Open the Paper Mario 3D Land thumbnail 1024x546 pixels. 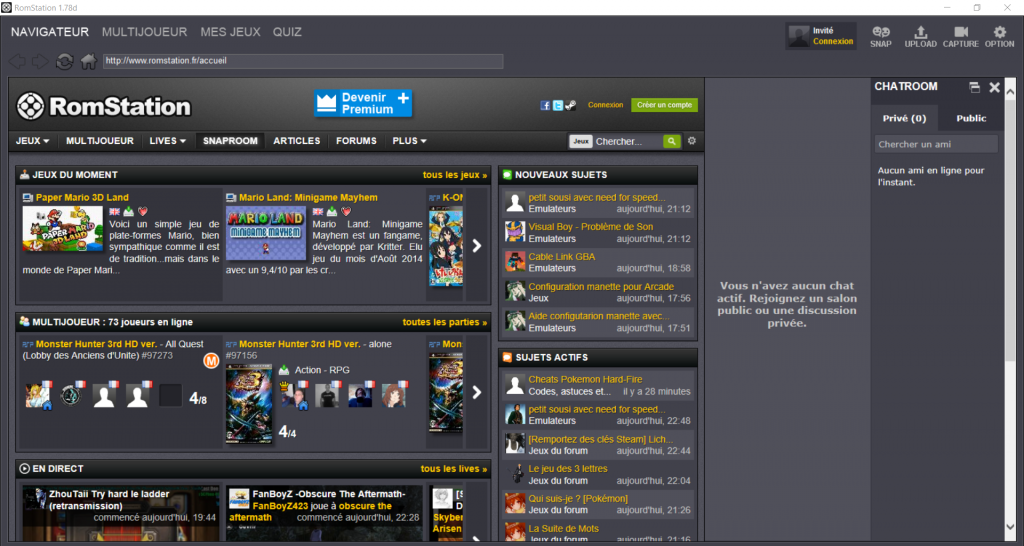(x=62, y=229)
